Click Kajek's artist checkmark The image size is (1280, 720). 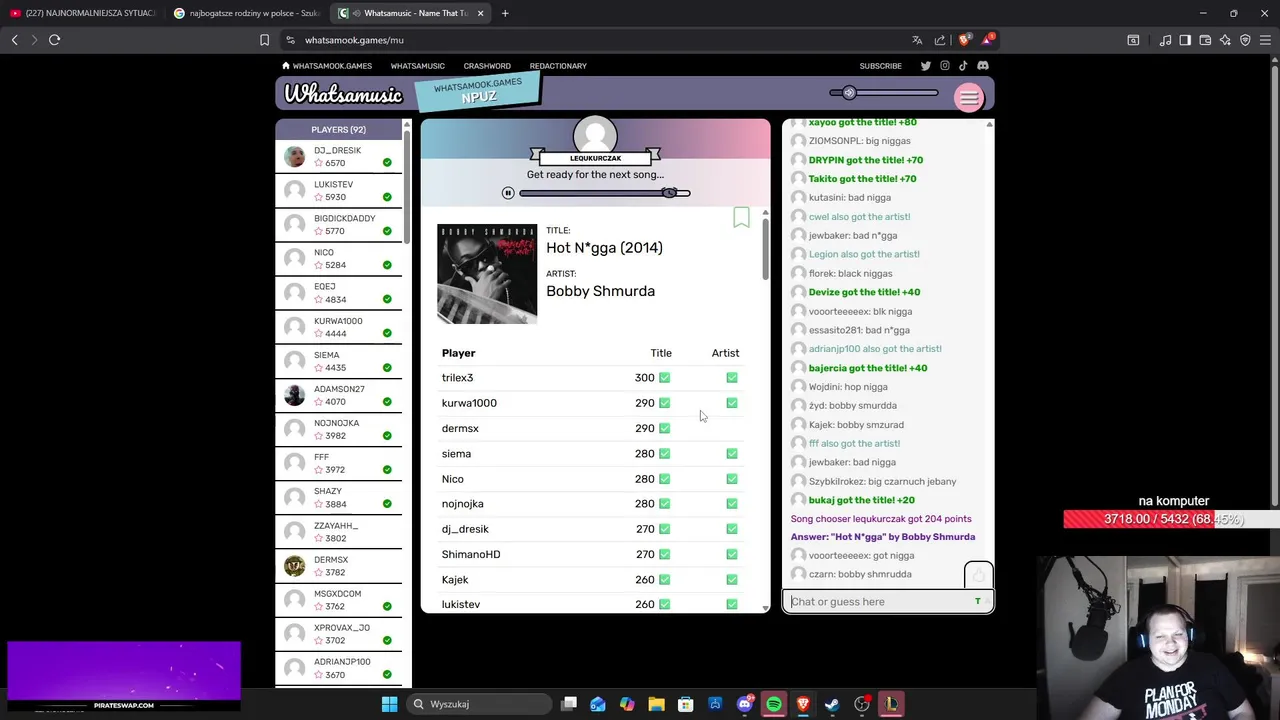coord(732,580)
